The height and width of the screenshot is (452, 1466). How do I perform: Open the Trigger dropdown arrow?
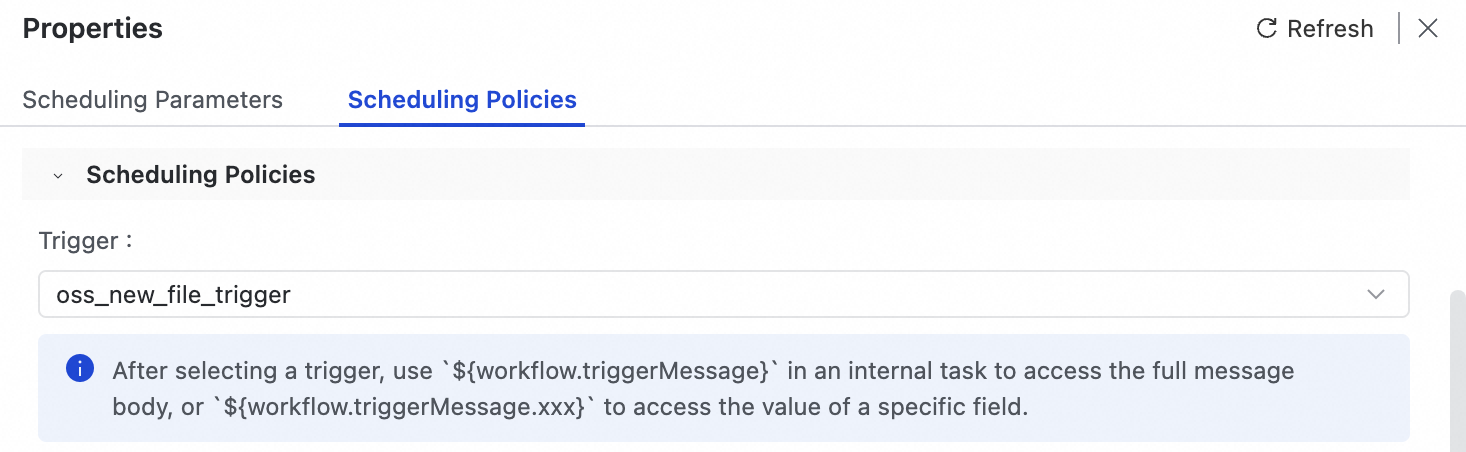click(x=1376, y=295)
